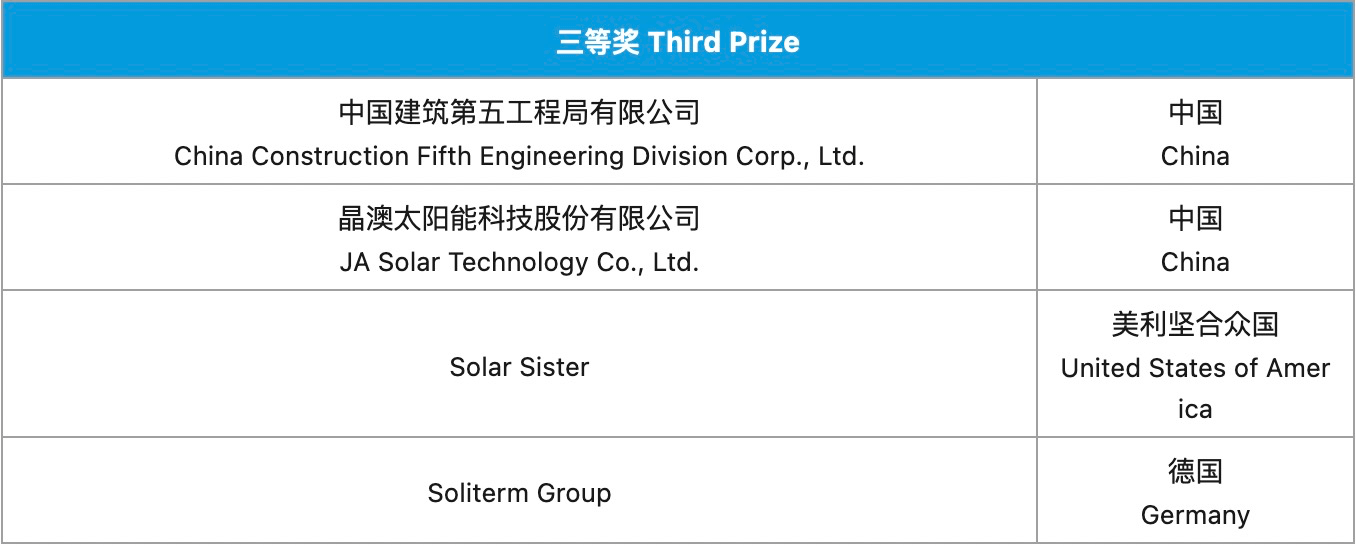1356x546 pixels.
Task: Click the Soliterm Group company name
Action: [519, 493]
